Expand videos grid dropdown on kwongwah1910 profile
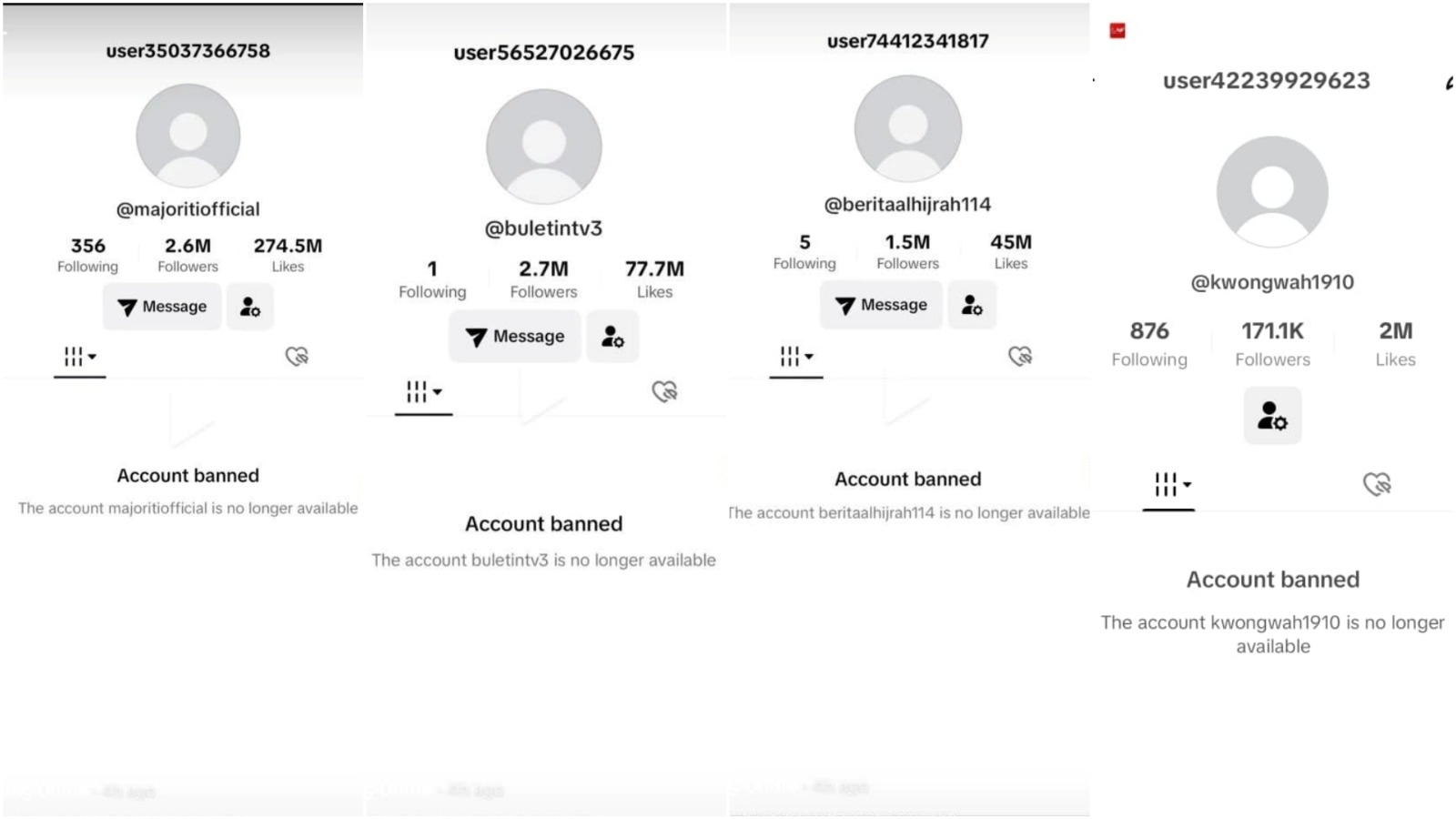 [1172, 484]
